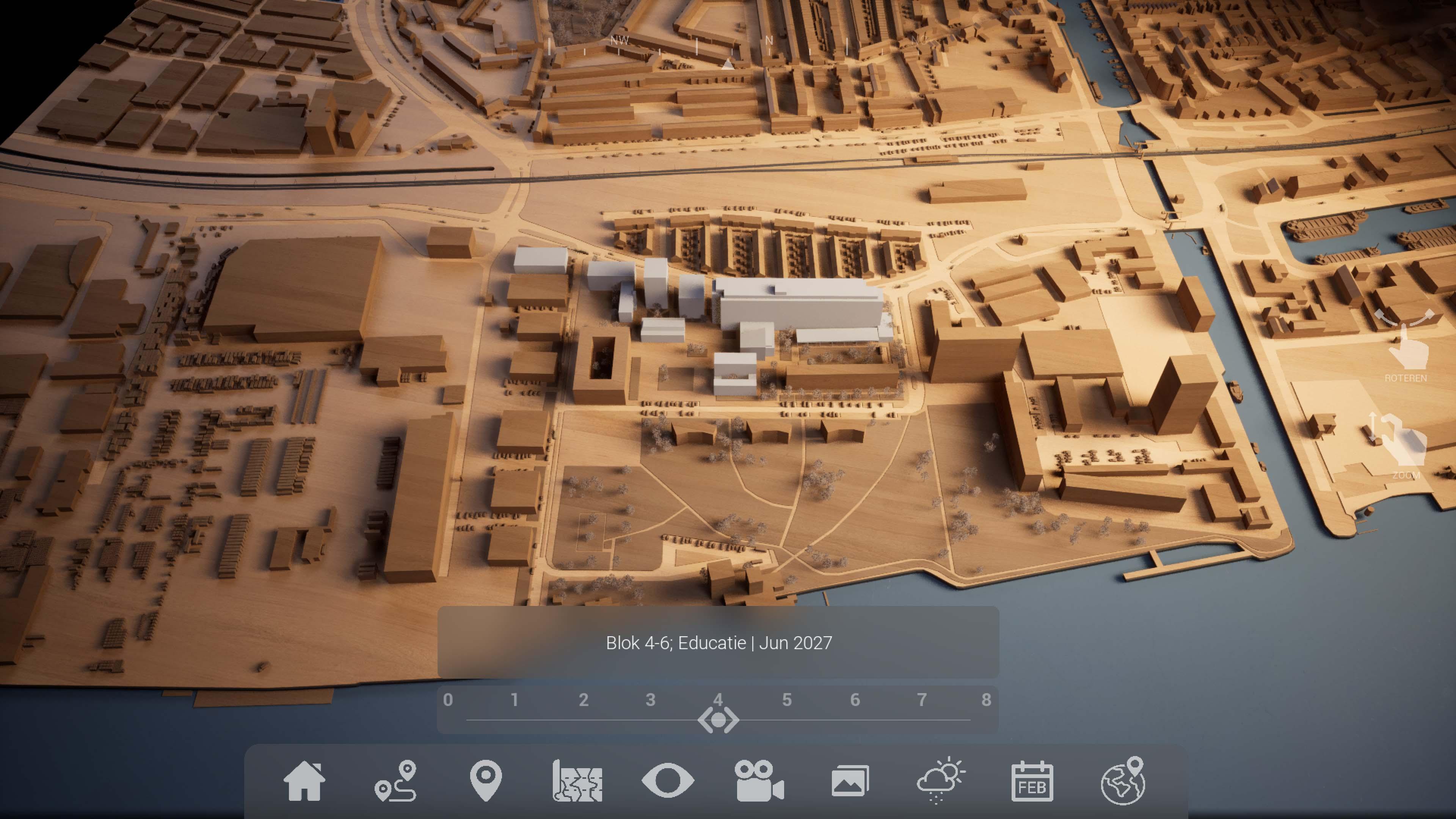Open the weather sun-cloud icon
The width and height of the screenshot is (1456, 819).
(x=940, y=780)
